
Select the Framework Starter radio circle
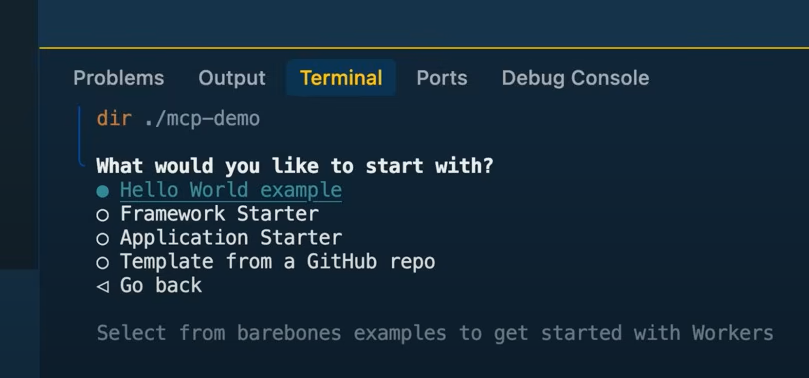point(103,215)
